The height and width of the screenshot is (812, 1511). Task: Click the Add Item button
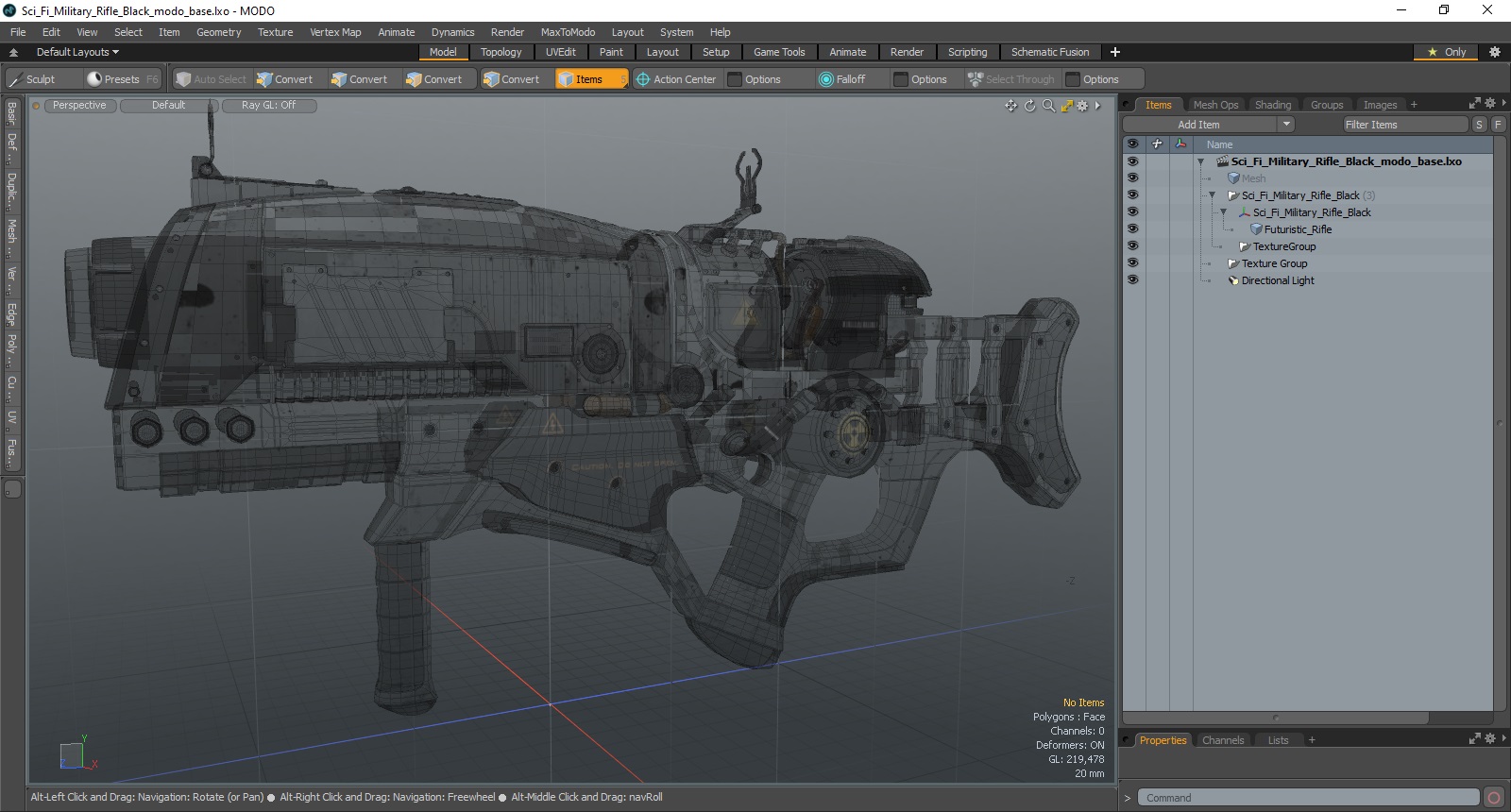click(x=1199, y=125)
